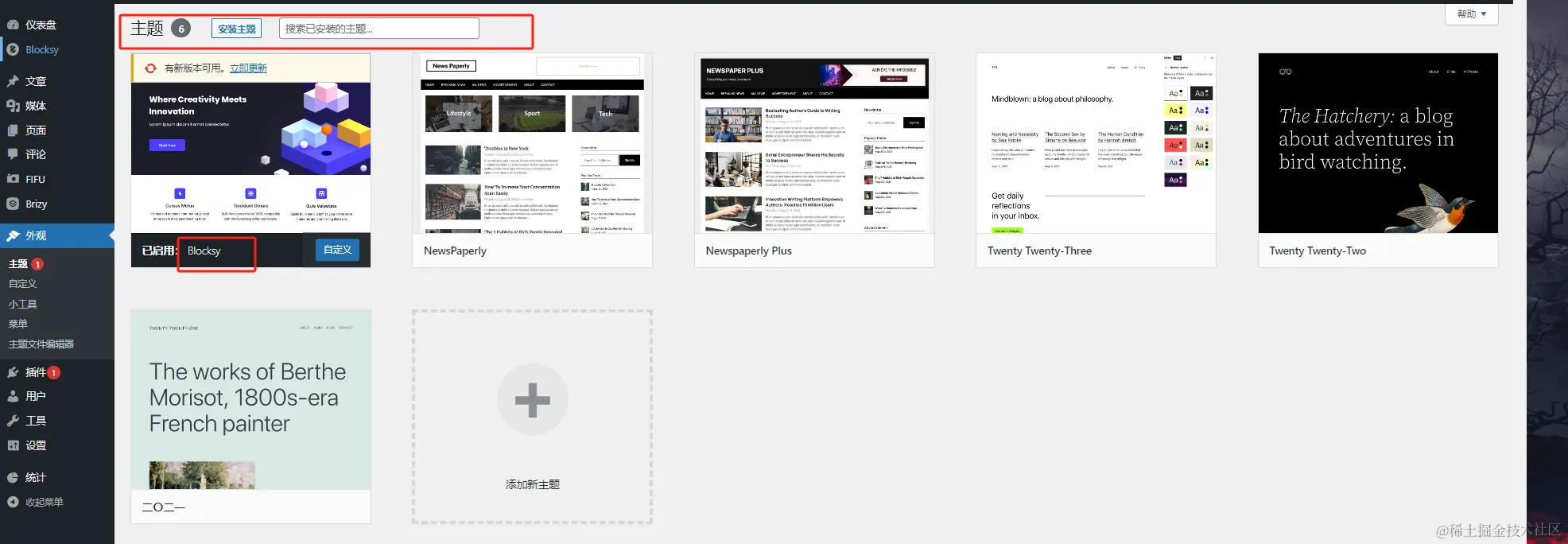Image resolution: width=1568 pixels, height=544 pixels.
Task: Select the Newspaperly Plus theme screenshot
Action: (814, 143)
